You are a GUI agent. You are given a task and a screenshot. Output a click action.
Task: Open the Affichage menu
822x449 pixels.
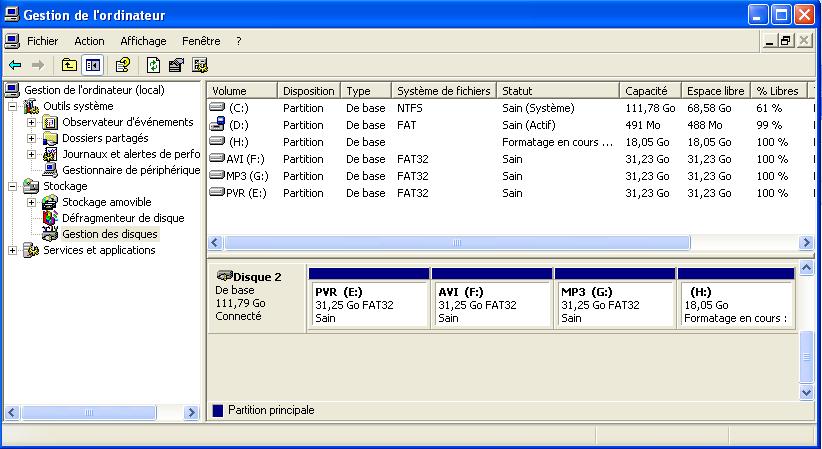click(x=143, y=41)
